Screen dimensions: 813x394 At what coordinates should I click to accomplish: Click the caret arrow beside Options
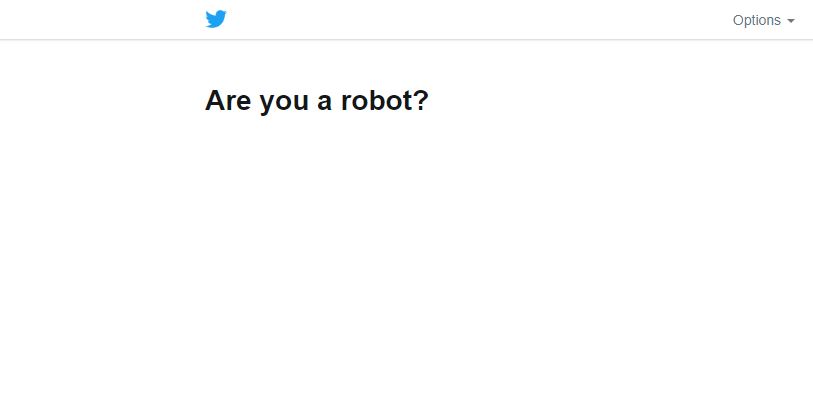coord(791,21)
